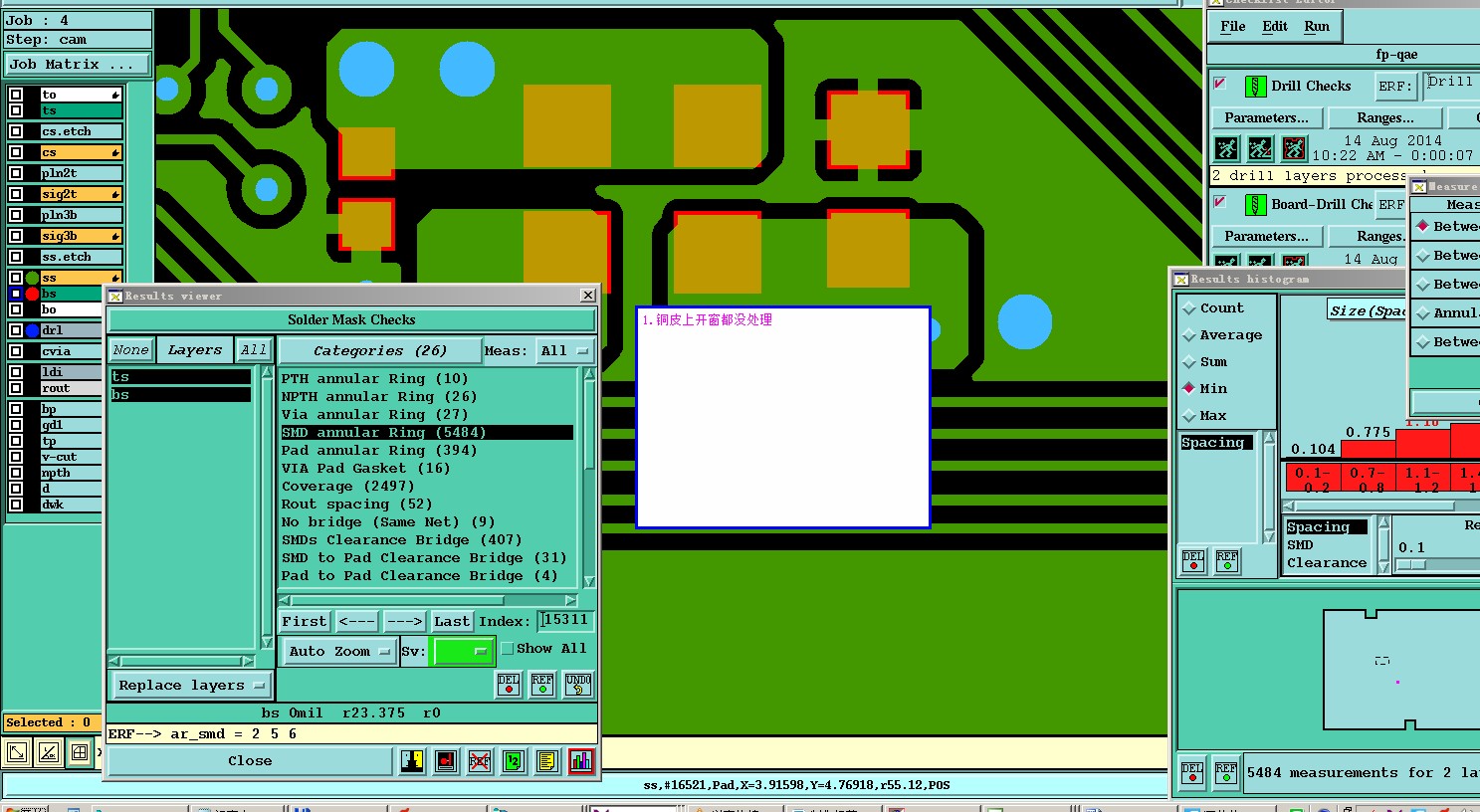Screen dimensions: 1480x812
Task: Select the Average radio option
Action: 1189,335
